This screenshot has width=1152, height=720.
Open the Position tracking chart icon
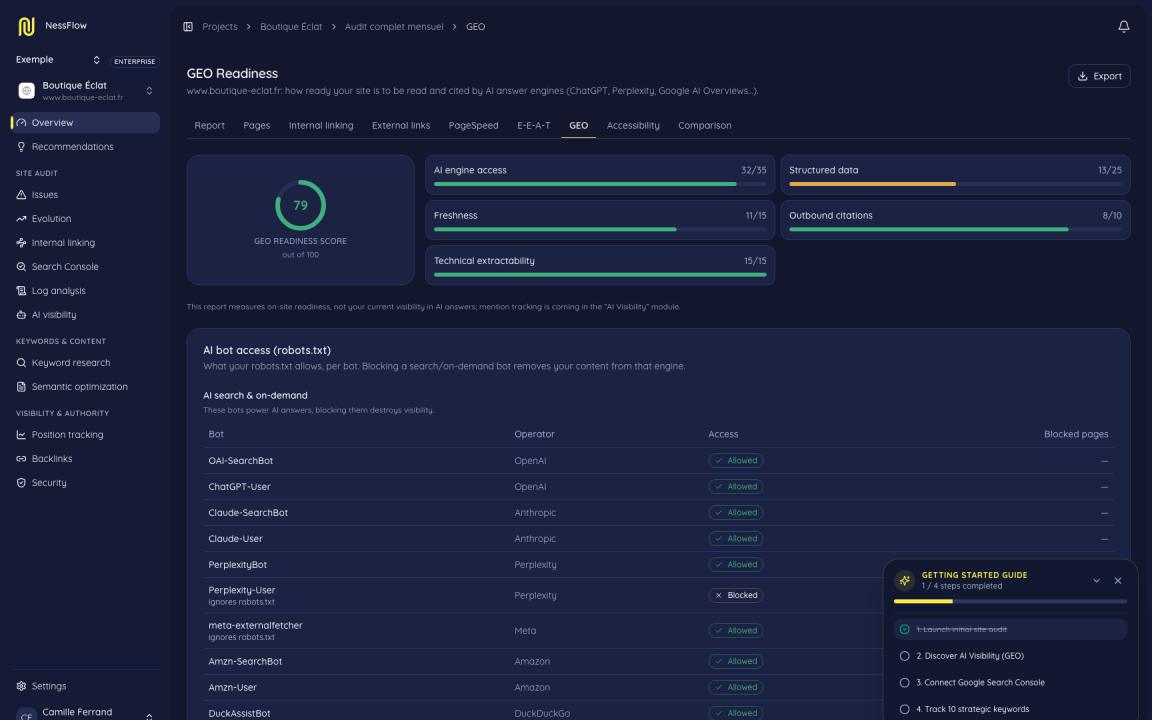tap(21, 435)
